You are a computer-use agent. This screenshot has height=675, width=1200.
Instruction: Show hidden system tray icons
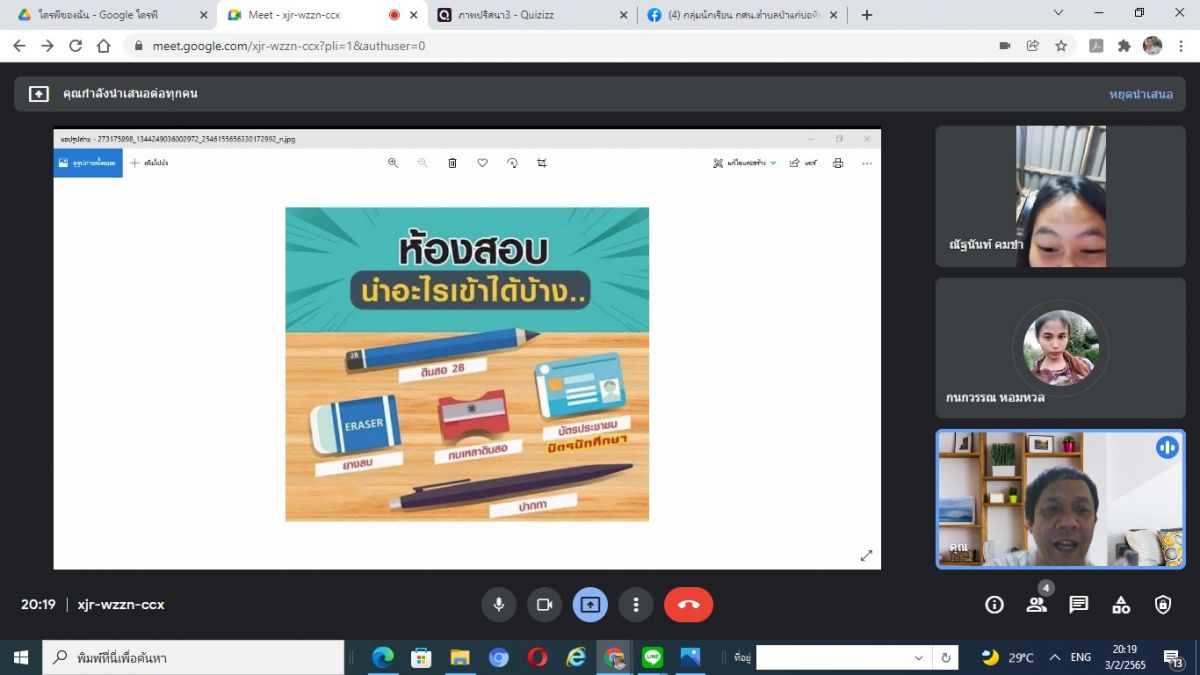(x=1054, y=657)
